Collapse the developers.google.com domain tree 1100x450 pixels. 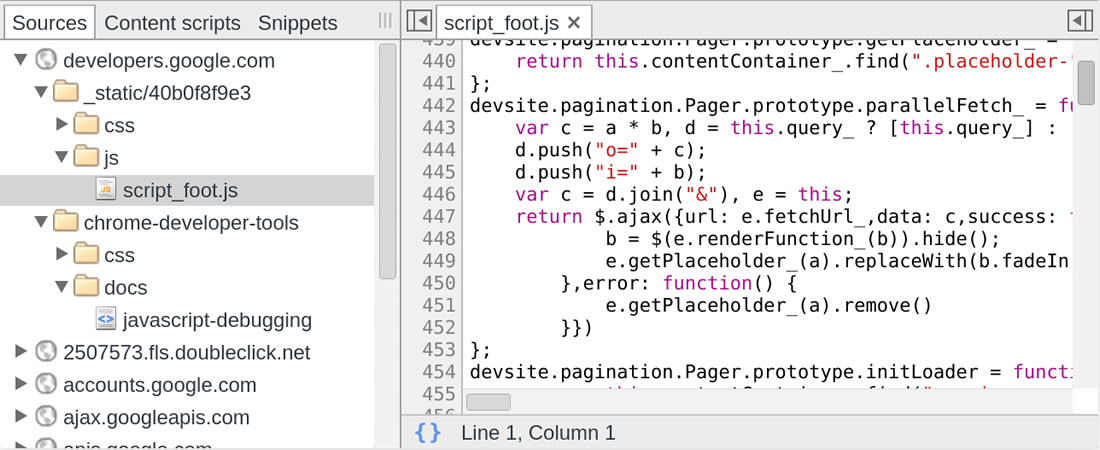[x=20, y=61]
